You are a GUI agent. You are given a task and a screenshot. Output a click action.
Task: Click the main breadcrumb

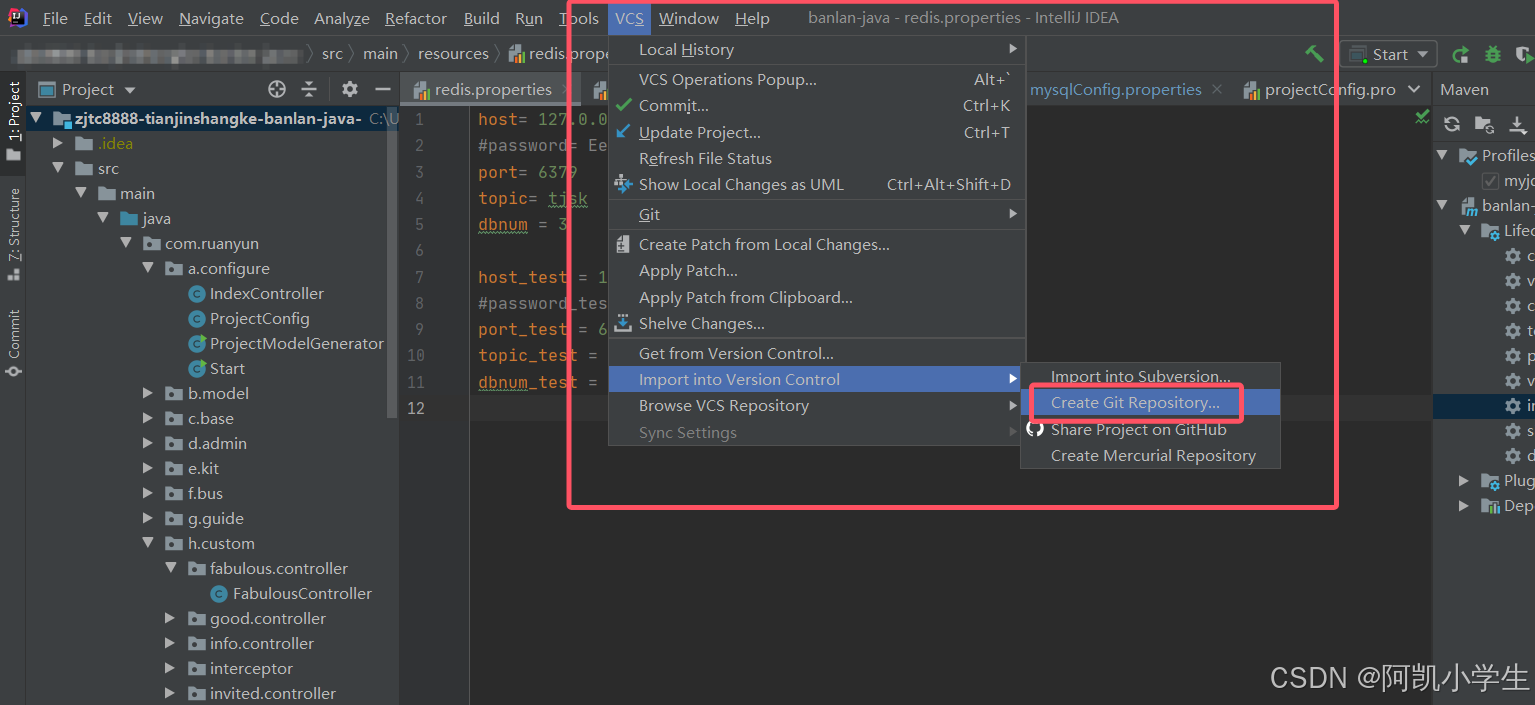[x=380, y=54]
